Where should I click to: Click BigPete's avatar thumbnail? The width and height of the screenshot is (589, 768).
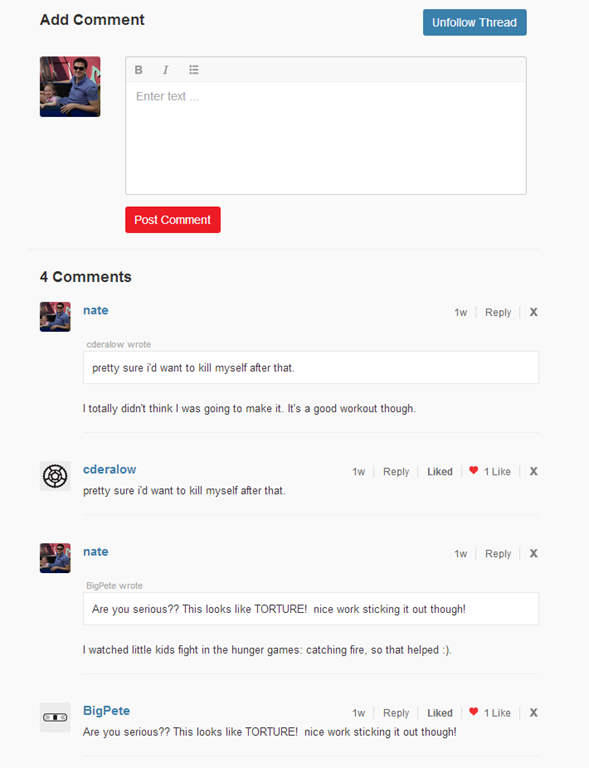(55, 718)
